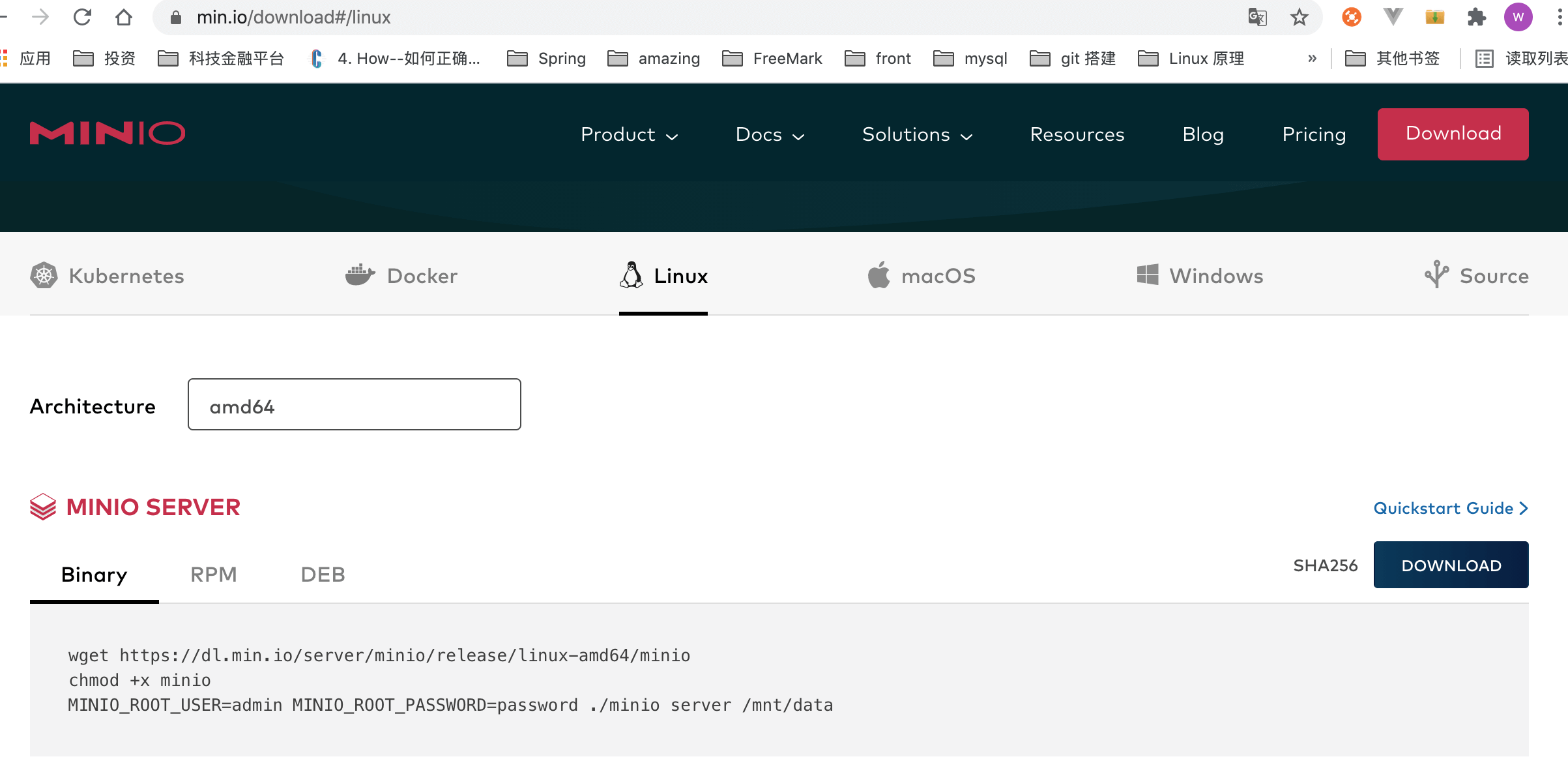The height and width of the screenshot is (776, 1568).
Task: Select the Kubernetes platform tab
Action: coord(108,276)
